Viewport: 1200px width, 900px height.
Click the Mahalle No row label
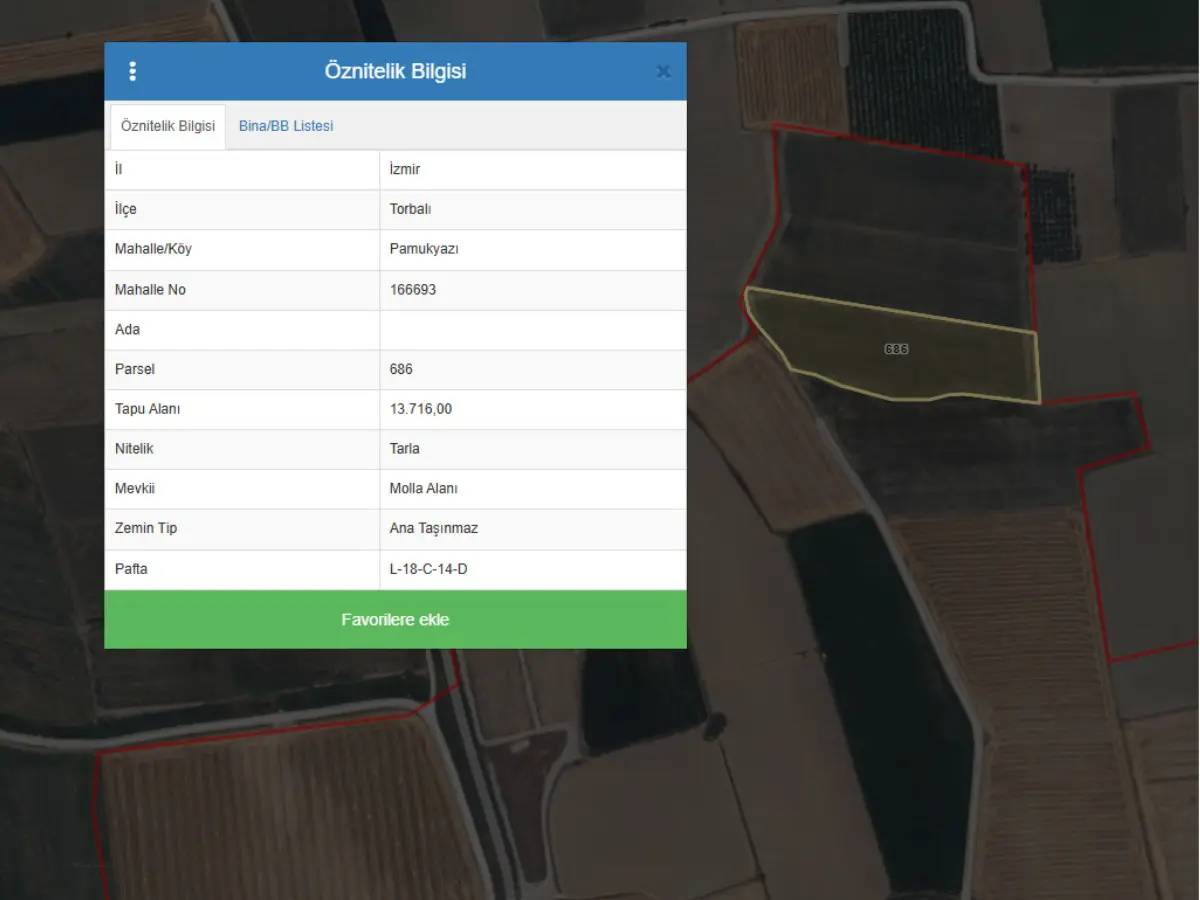coord(150,289)
